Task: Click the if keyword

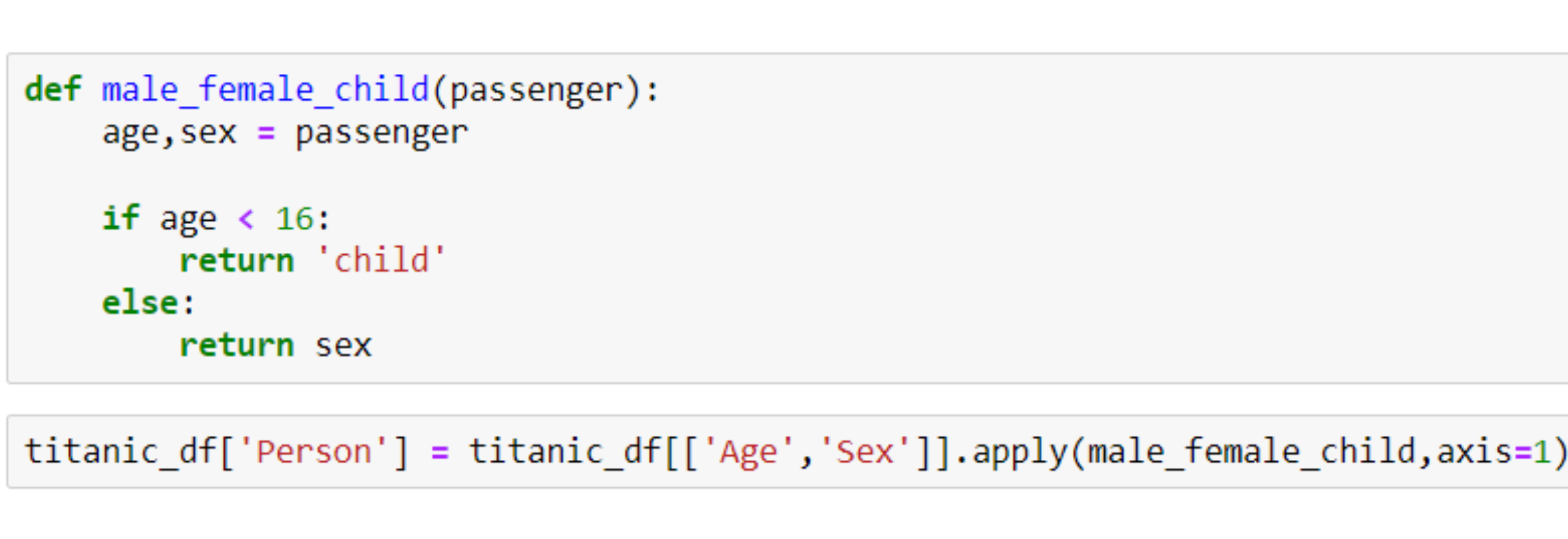Action: click(120, 218)
